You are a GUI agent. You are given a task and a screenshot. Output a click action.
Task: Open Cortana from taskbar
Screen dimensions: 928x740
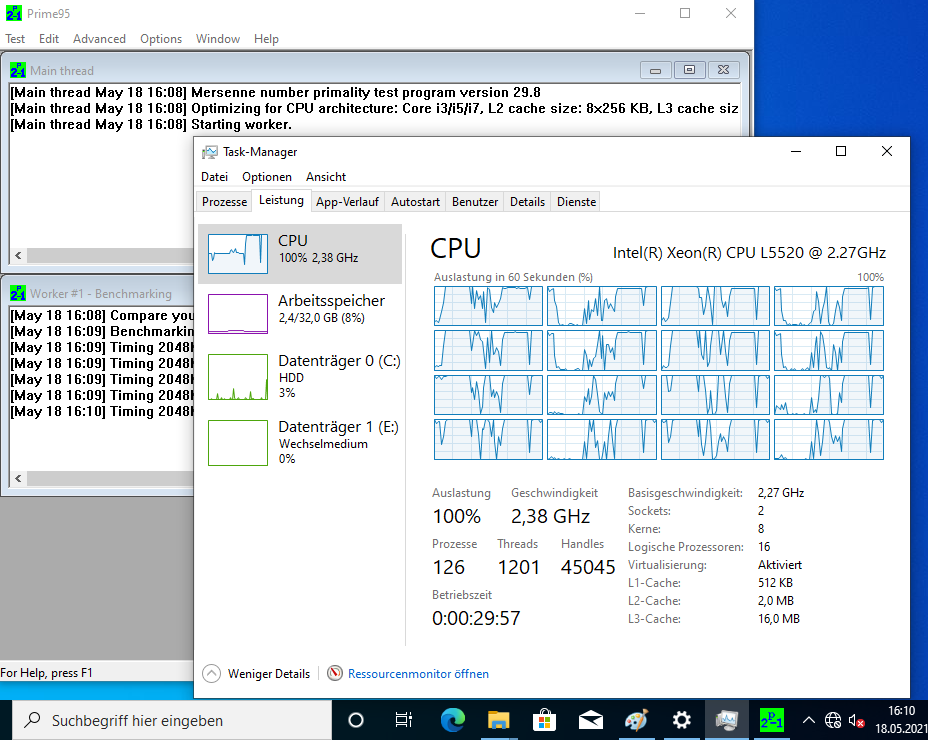tap(356, 720)
